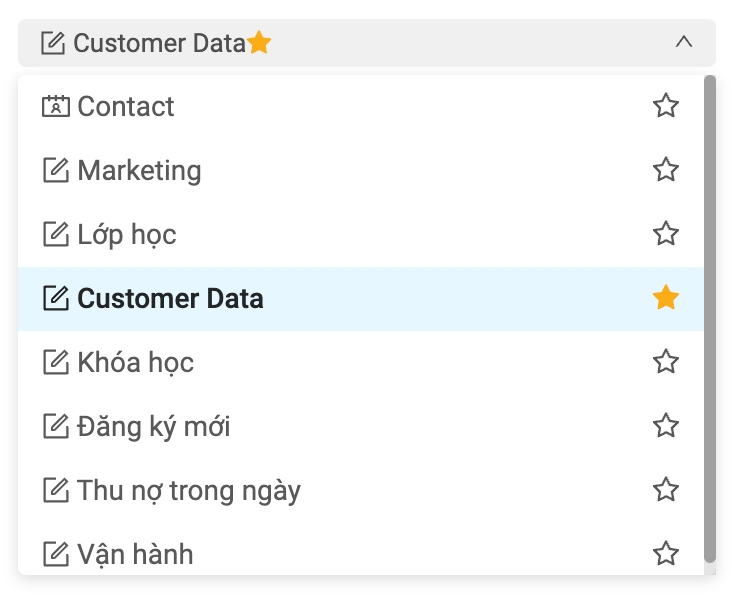Image resolution: width=732 pixels, height=606 pixels.
Task: Click the edit icon beside Thu nợ trong ngày
Action: pos(56,491)
